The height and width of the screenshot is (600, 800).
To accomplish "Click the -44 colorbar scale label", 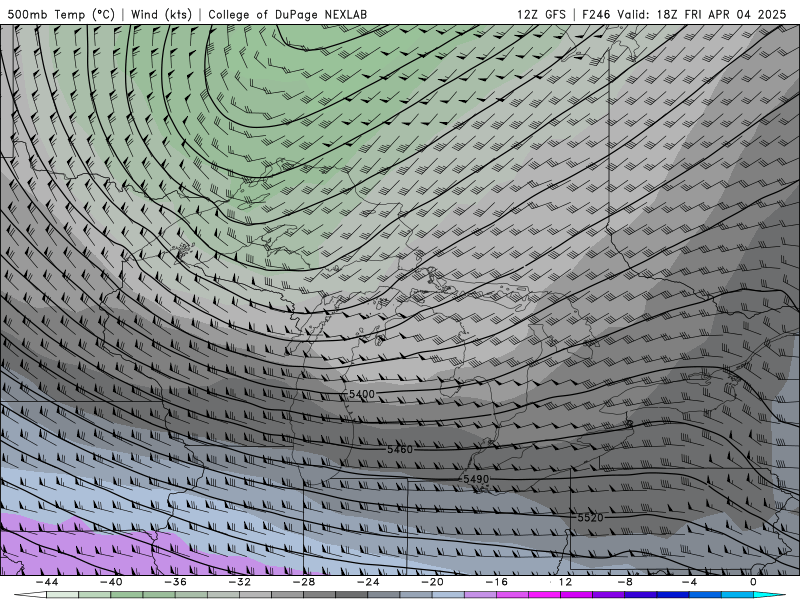I will (x=47, y=582).
